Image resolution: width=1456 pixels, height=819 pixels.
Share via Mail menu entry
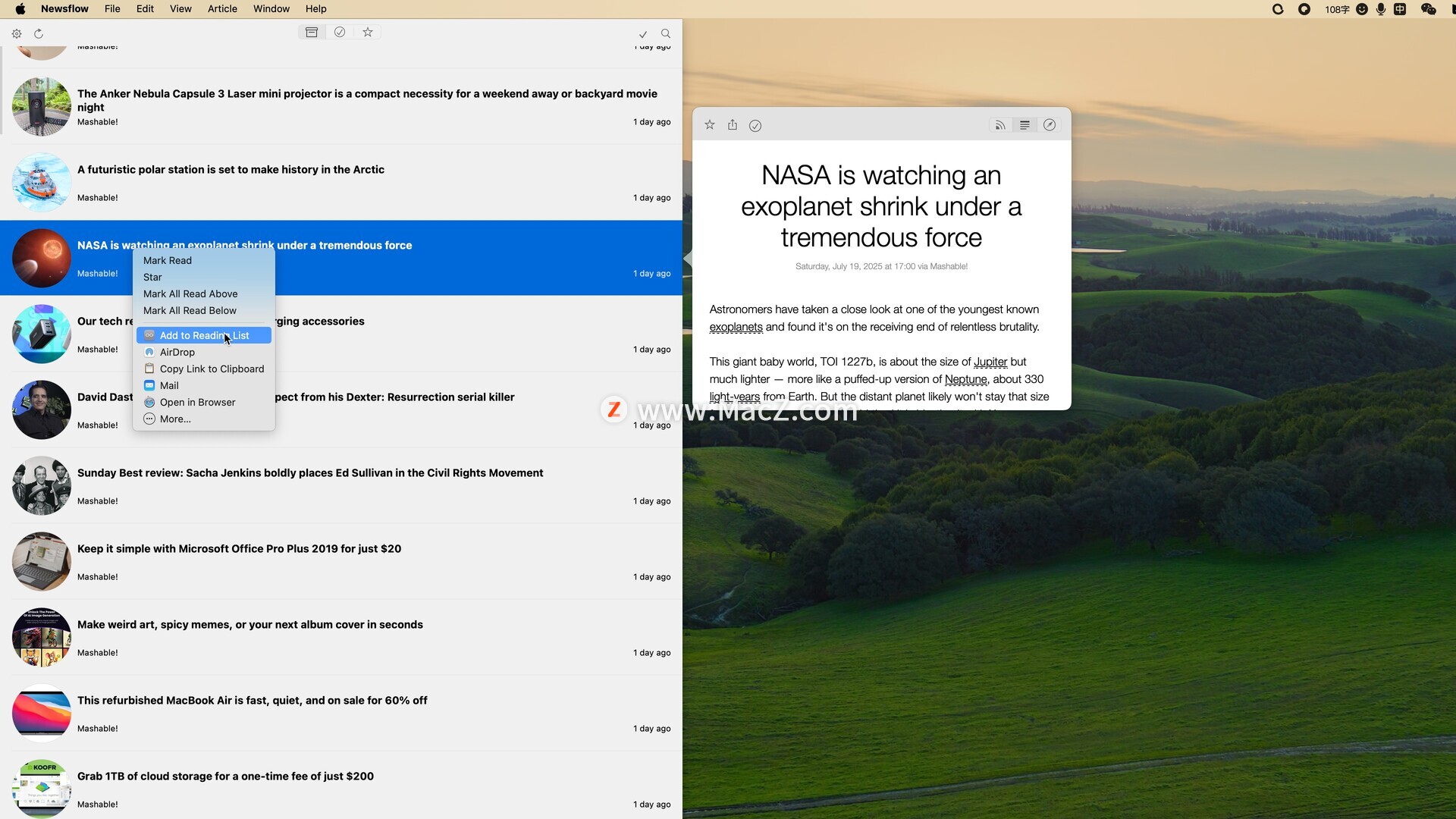click(x=203, y=385)
